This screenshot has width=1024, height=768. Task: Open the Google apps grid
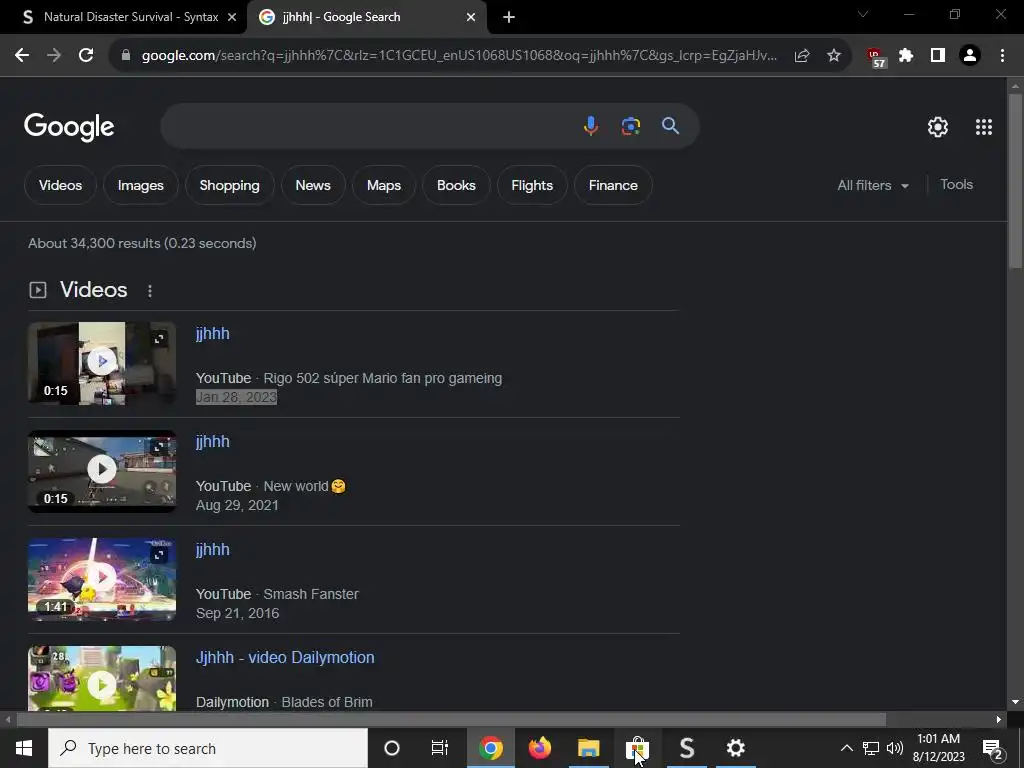click(x=984, y=127)
